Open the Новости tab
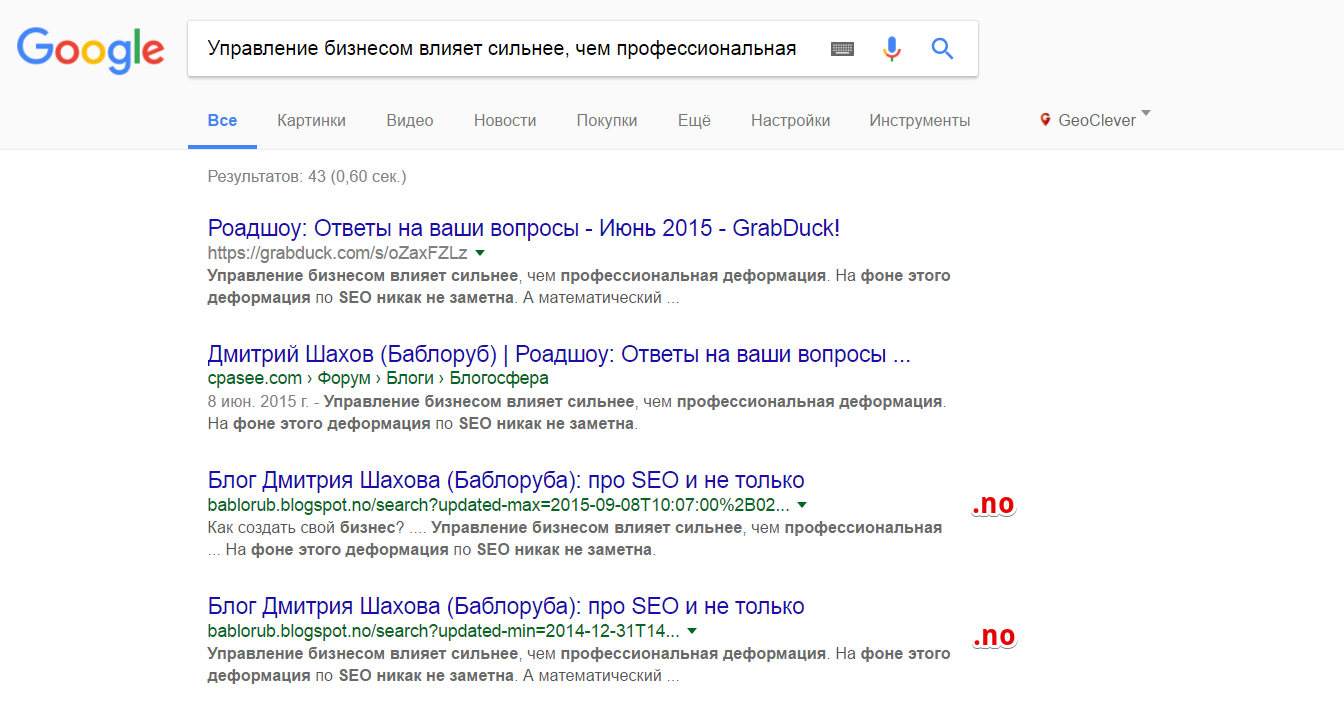This screenshot has height=702, width=1344. 505,120
